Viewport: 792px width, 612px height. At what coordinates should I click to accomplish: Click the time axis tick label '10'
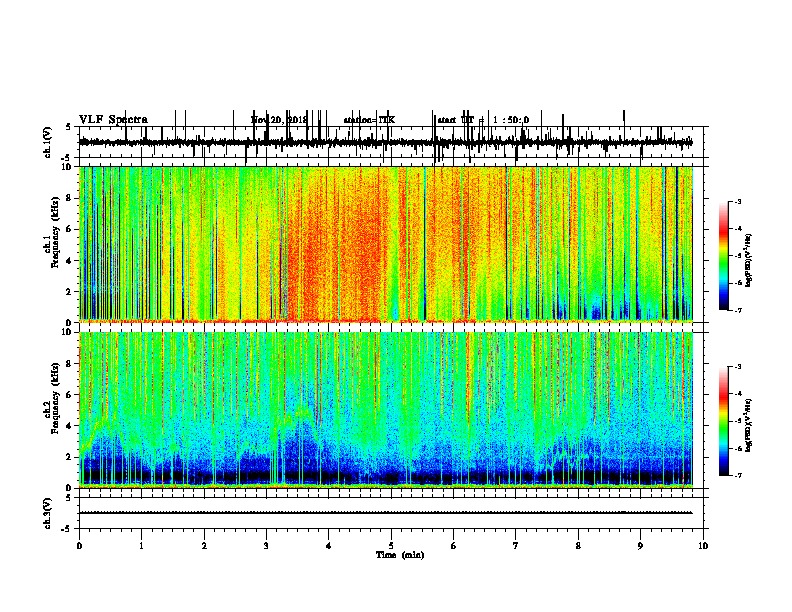tap(703, 546)
